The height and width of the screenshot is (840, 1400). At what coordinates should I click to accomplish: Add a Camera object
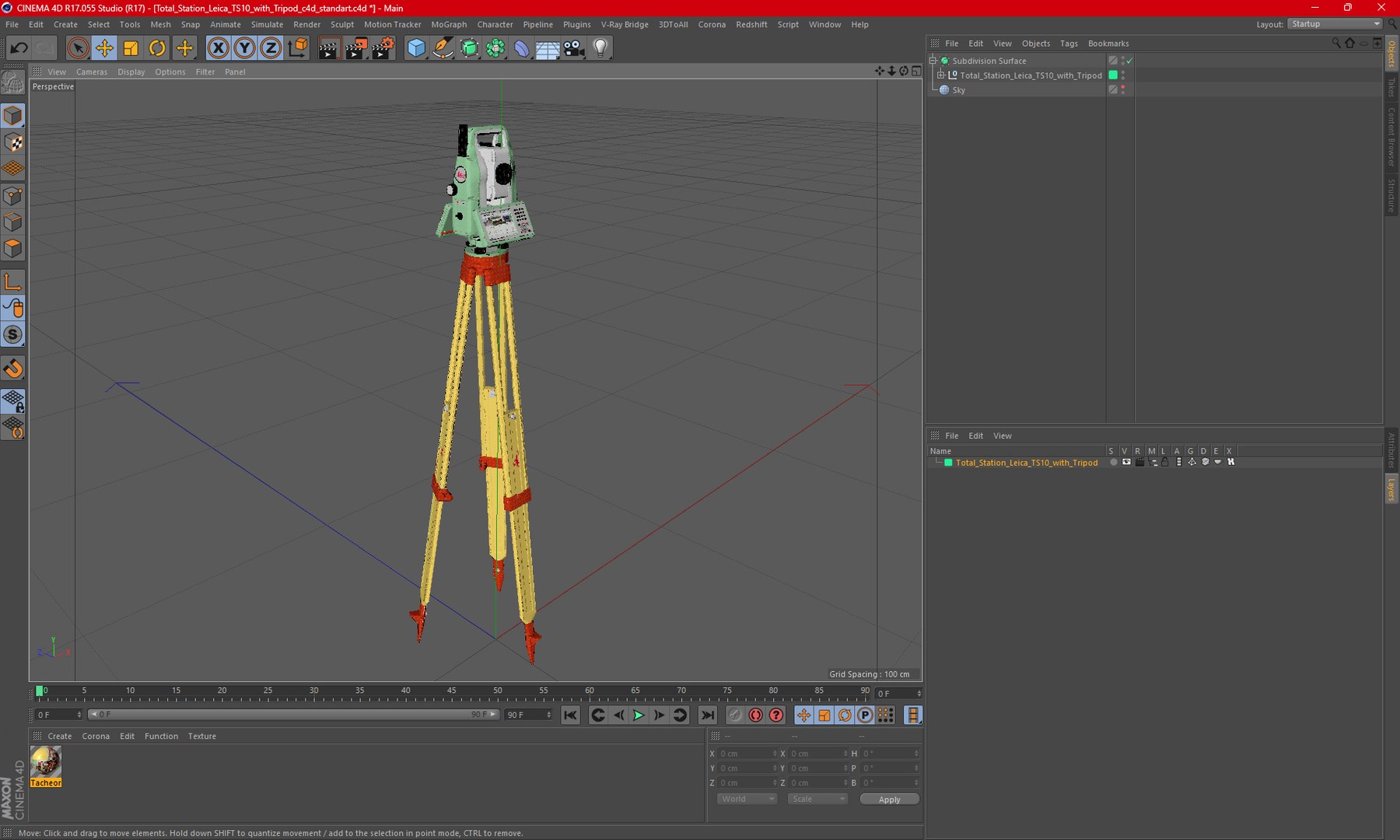click(x=574, y=48)
